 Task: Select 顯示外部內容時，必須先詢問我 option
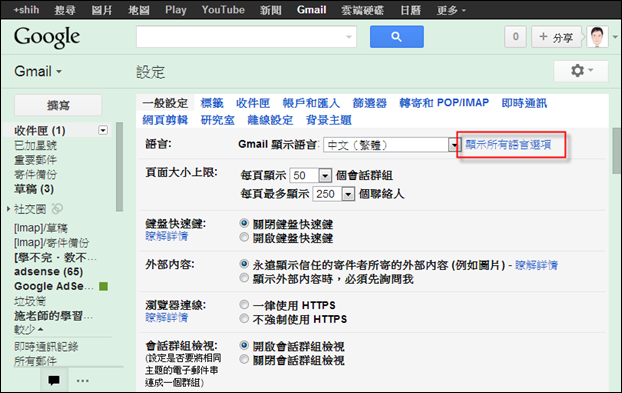tap(244, 278)
